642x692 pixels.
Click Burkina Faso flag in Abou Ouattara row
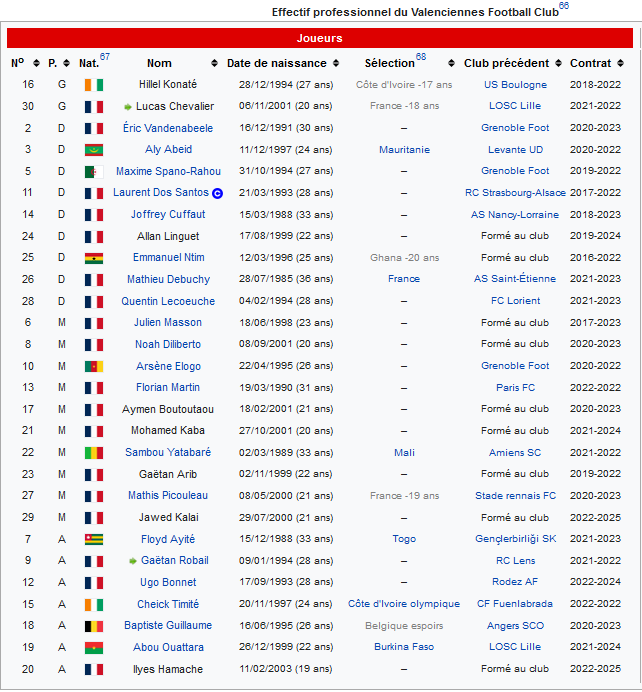[x=94, y=647]
